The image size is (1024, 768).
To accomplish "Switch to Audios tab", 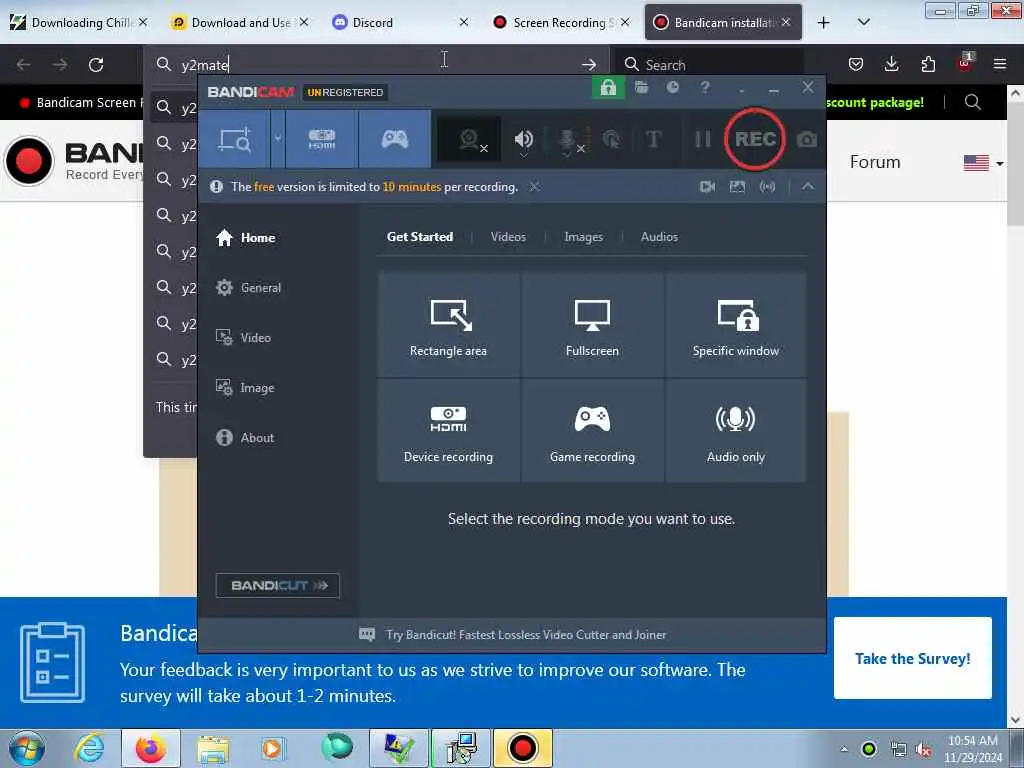I will tap(659, 237).
